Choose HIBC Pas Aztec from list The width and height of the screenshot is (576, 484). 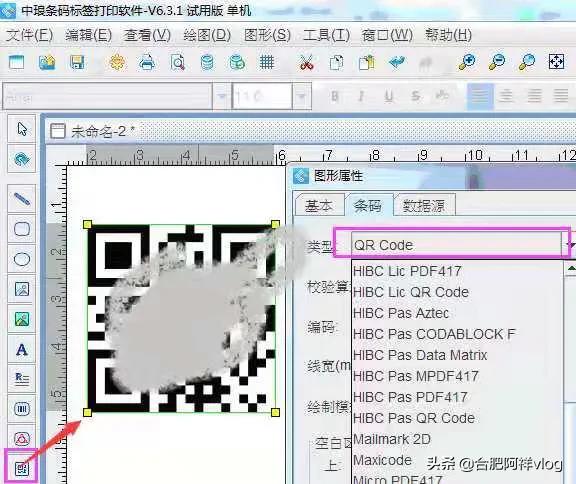(x=457, y=313)
